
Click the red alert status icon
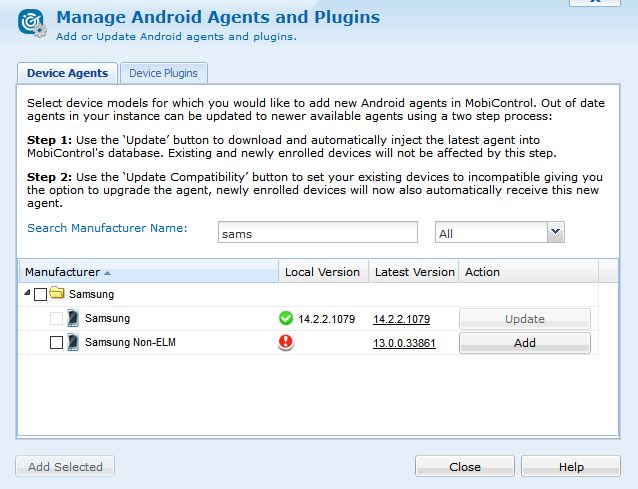[x=287, y=343]
